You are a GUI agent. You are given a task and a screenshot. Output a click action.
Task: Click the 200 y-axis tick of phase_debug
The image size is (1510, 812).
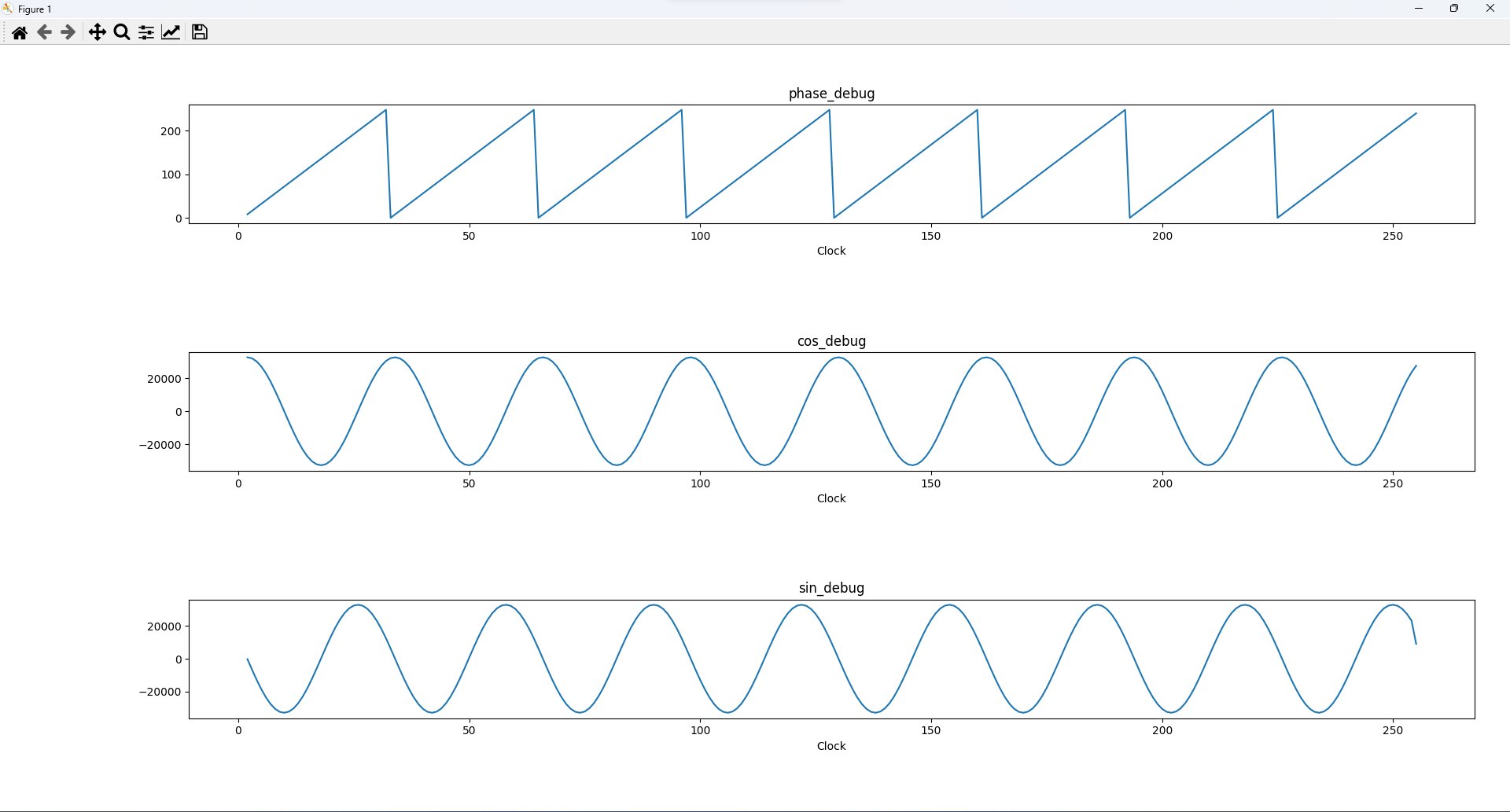click(171, 131)
